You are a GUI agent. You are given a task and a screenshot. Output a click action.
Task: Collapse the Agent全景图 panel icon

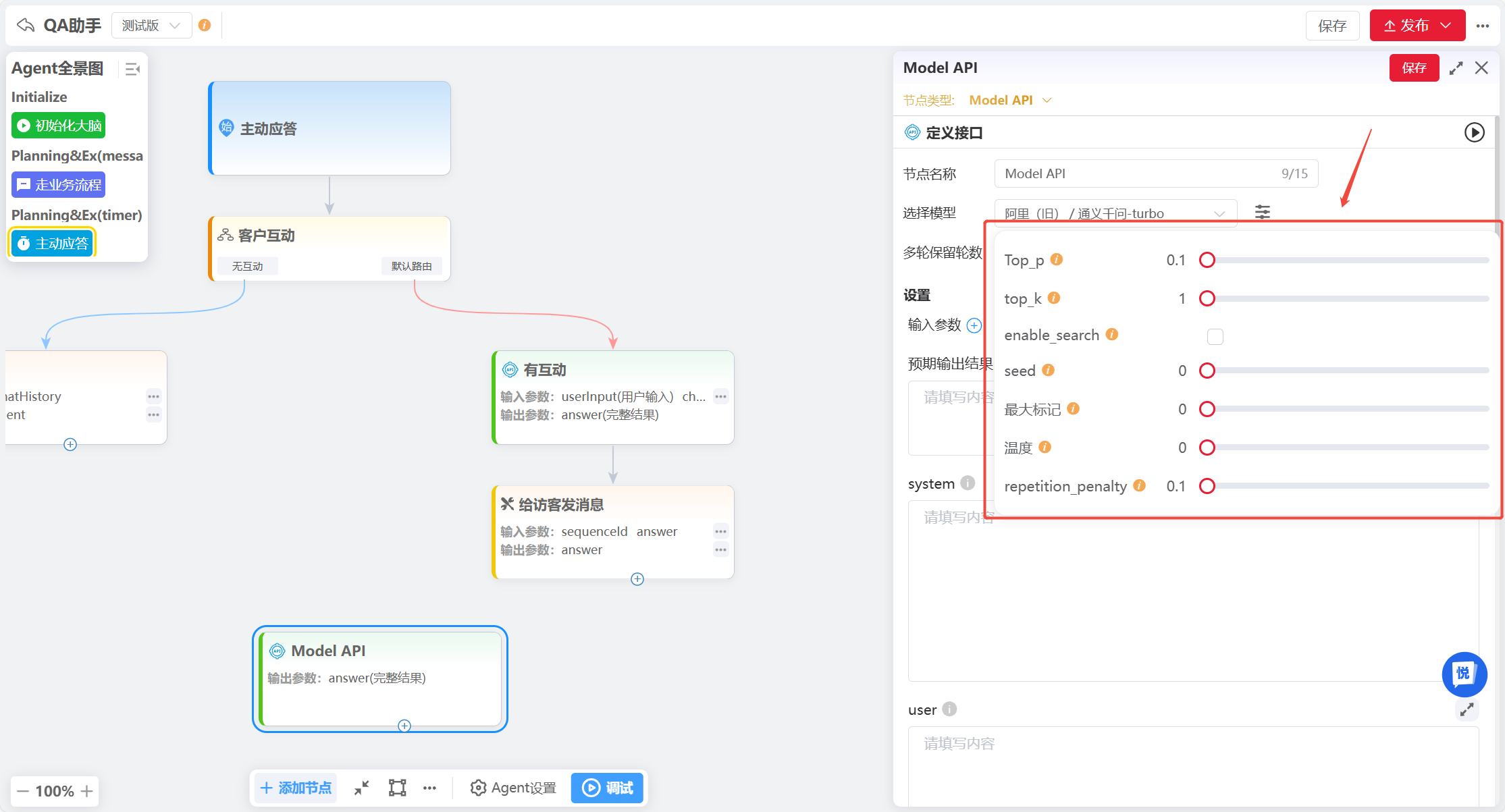tap(132, 69)
